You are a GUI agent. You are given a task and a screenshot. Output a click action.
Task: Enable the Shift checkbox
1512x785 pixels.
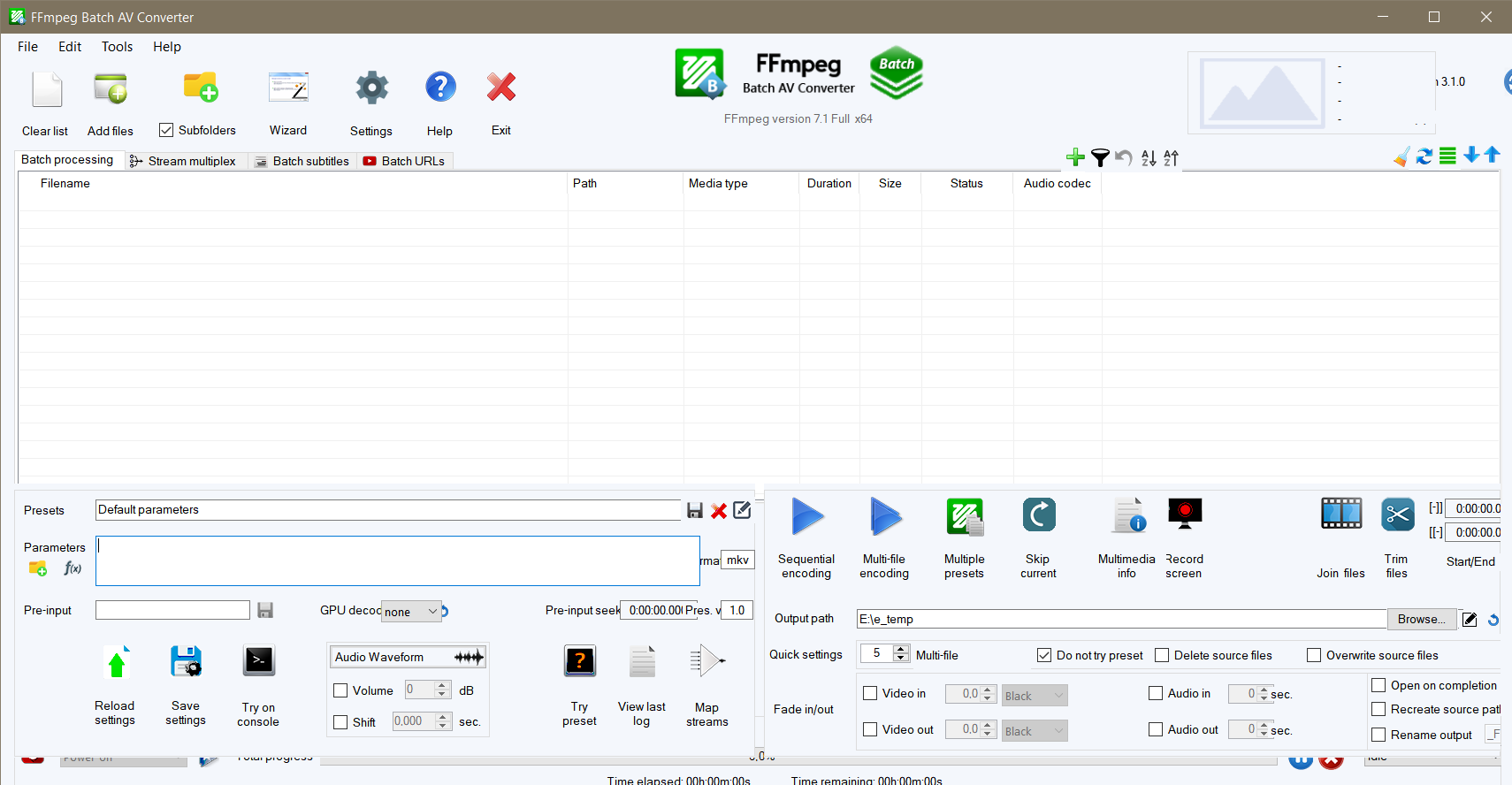(x=340, y=722)
